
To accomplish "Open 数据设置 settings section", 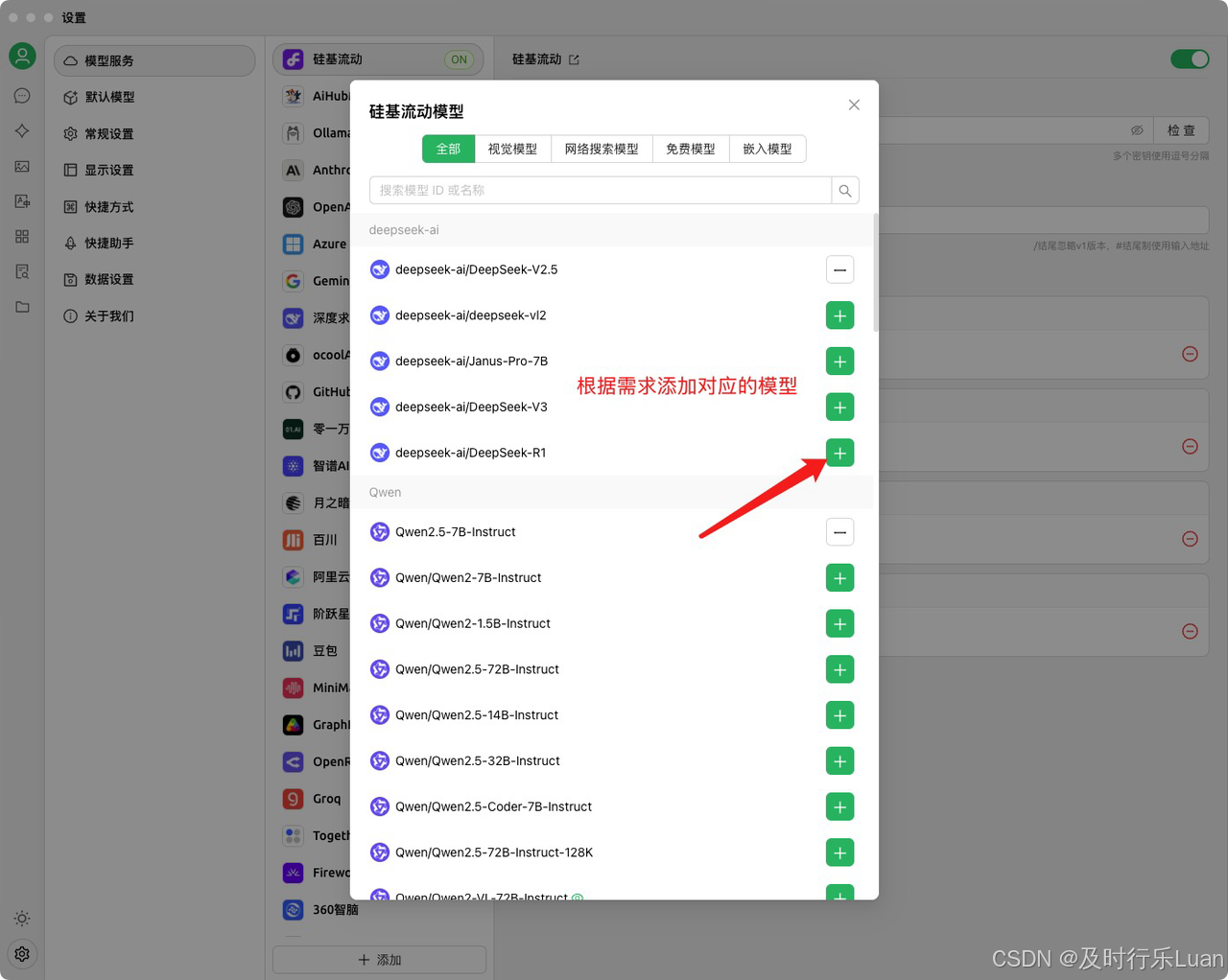I will 154,279.
